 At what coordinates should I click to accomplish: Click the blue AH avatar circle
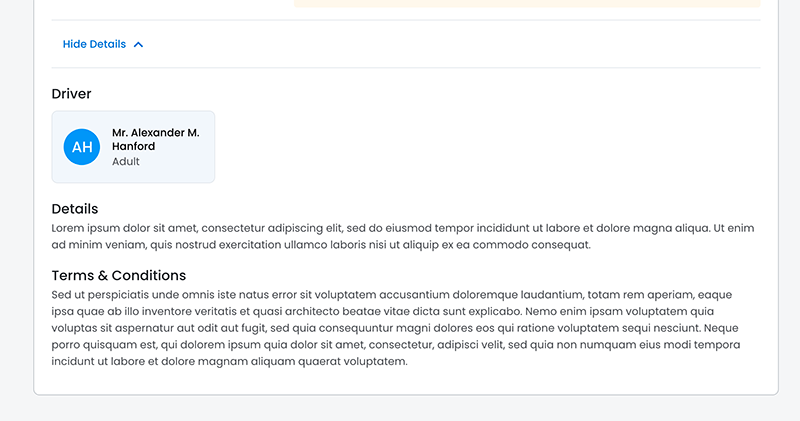coord(82,147)
